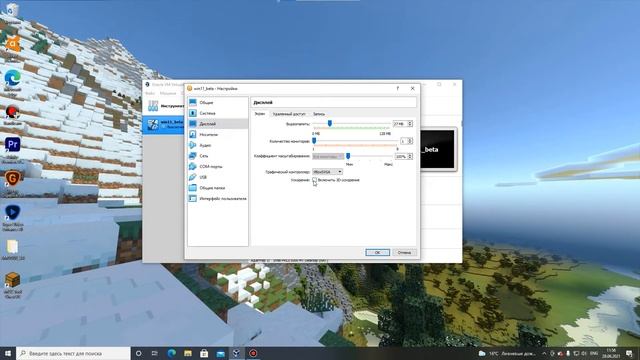
Task: Cancel with the Отмена button
Action: 404,253
